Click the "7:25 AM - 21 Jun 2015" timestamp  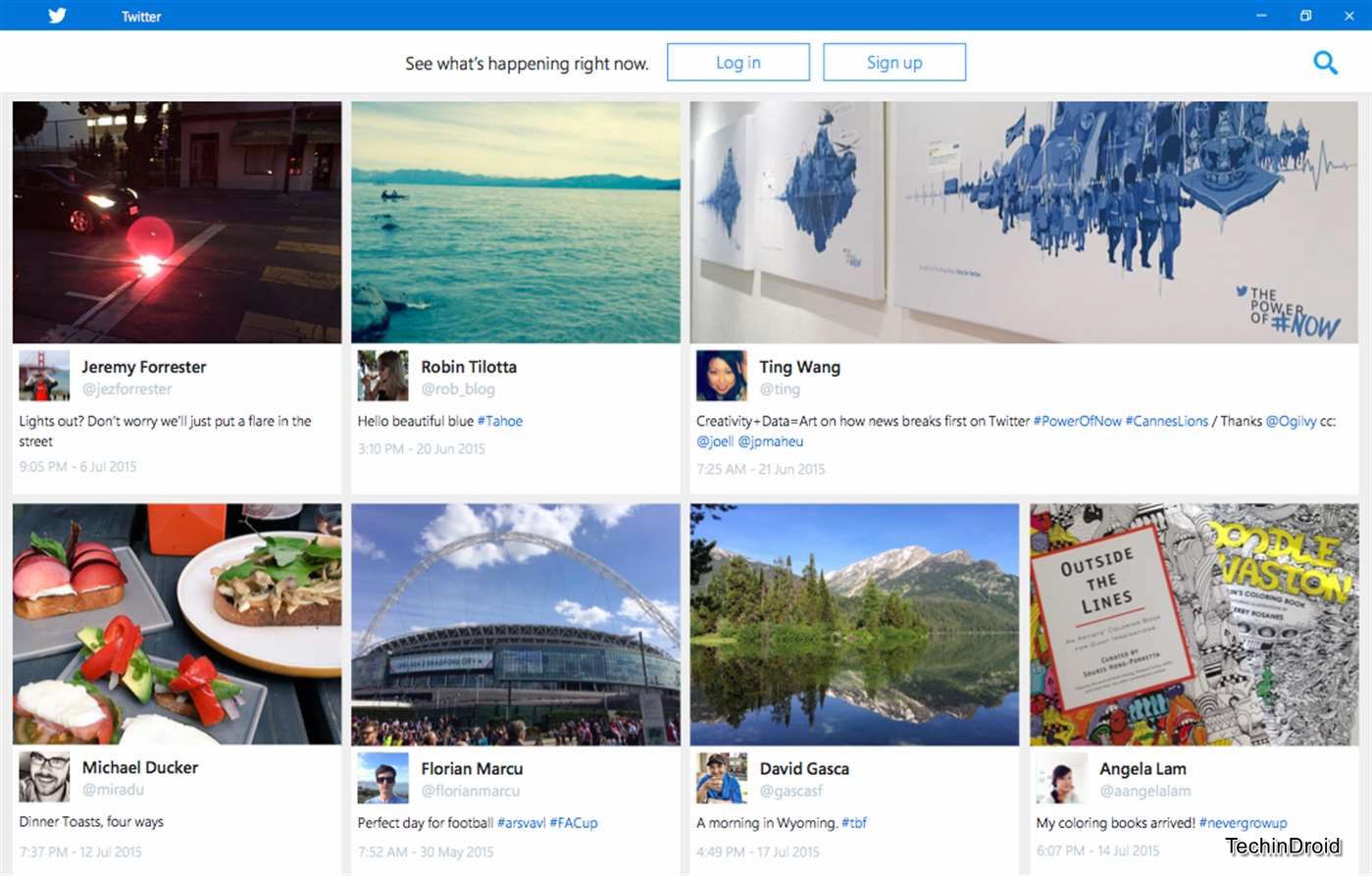760,469
